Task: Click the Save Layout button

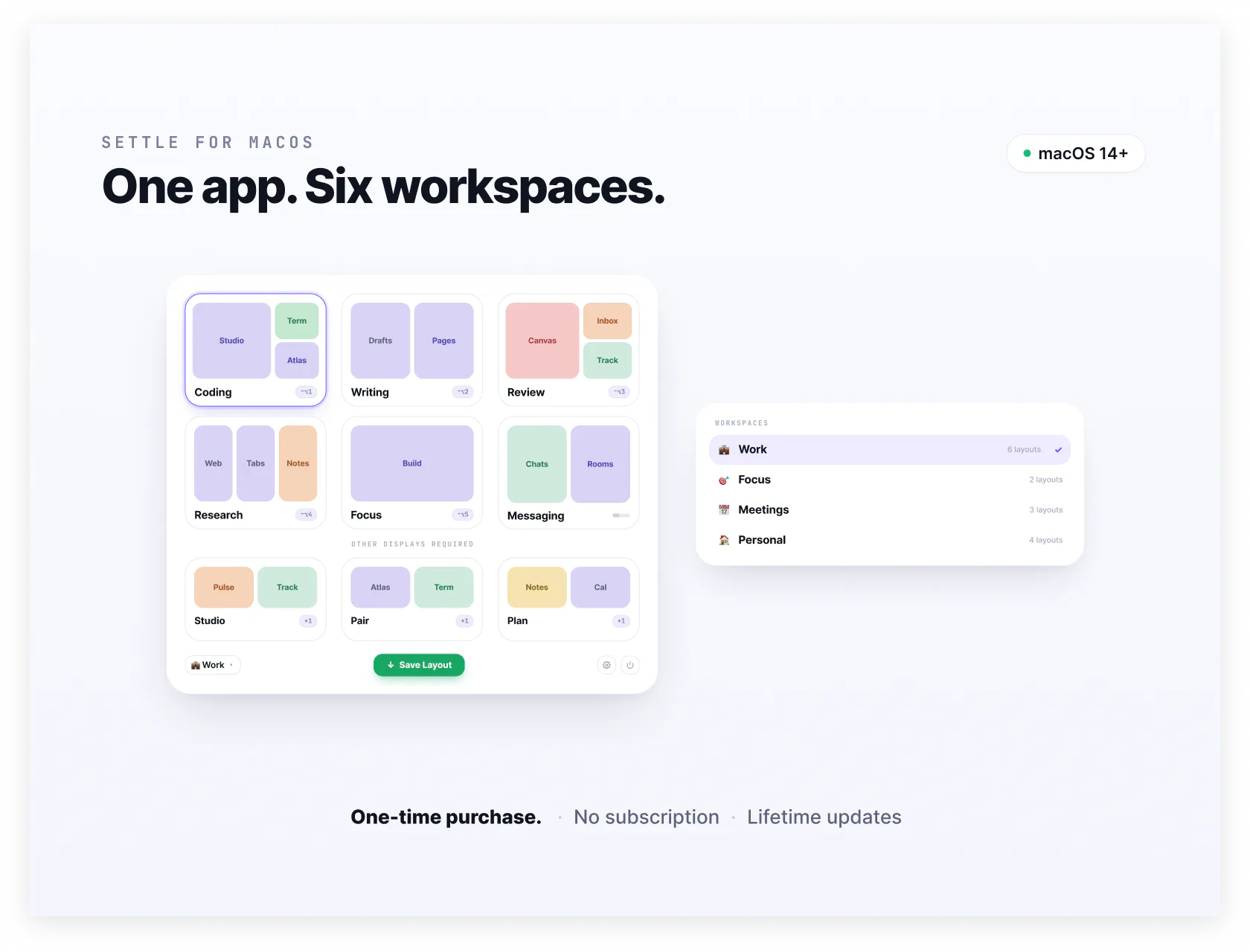Action: click(419, 665)
